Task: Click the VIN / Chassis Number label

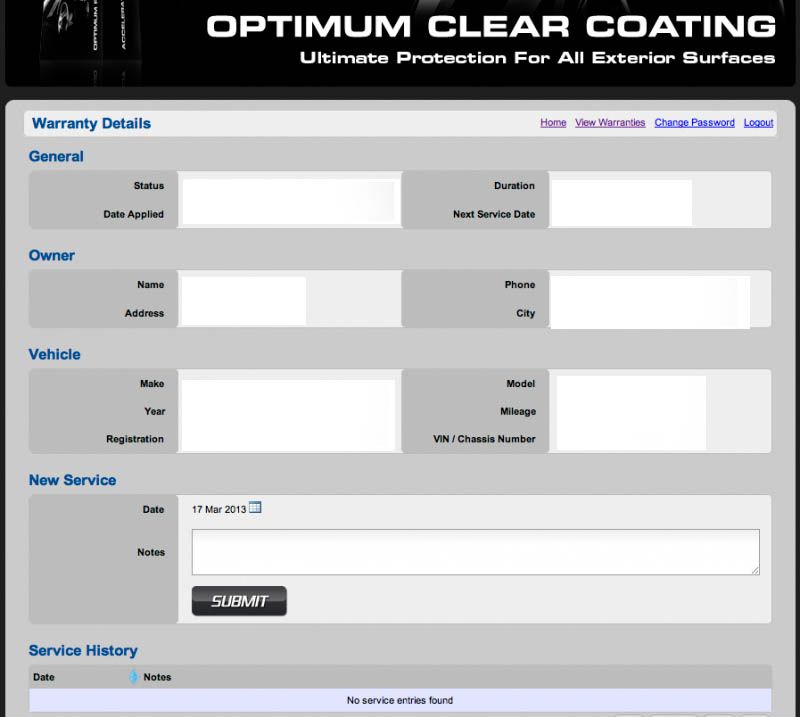Action: click(484, 439)
